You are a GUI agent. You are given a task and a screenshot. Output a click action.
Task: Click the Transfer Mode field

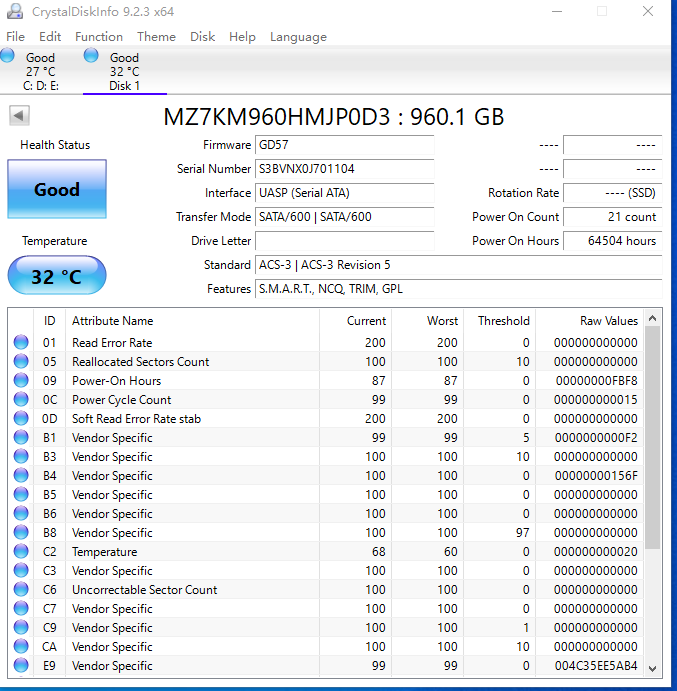(345, 217)
